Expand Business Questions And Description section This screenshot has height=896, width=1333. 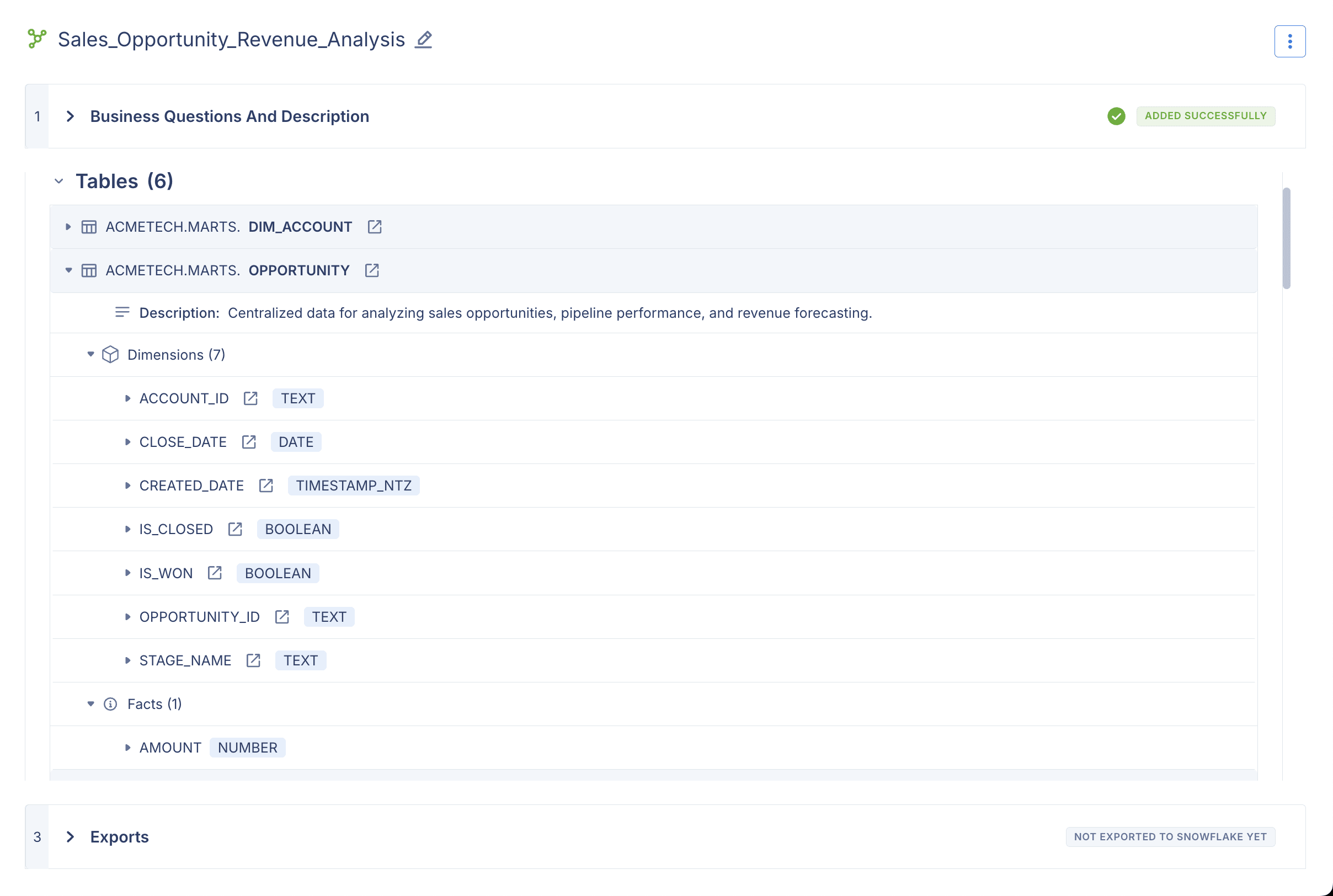(x=70, y=116)
